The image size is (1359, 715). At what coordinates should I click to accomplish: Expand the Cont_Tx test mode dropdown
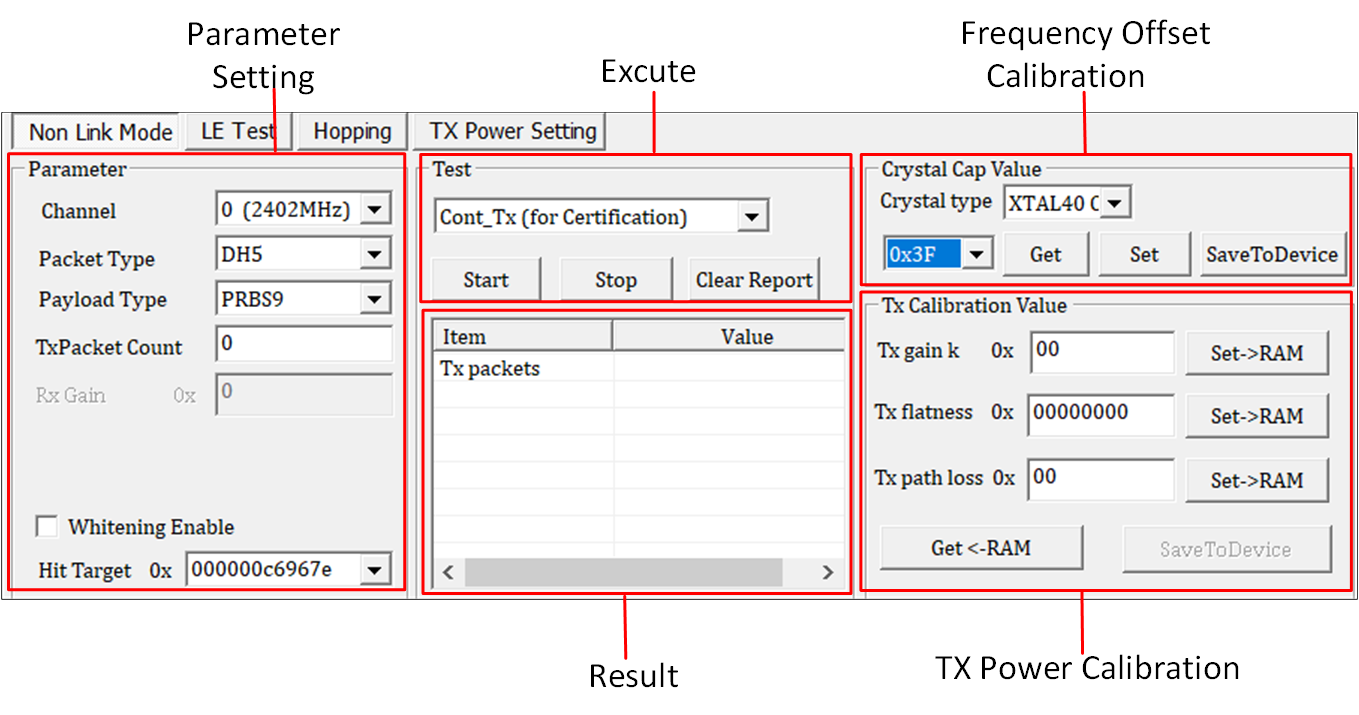753,217
